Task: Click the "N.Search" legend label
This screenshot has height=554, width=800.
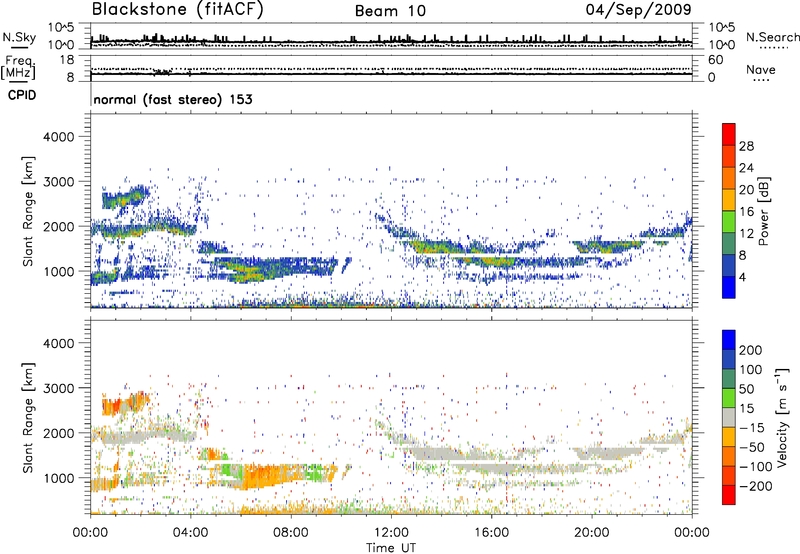Action: click(x=772, y=37)
